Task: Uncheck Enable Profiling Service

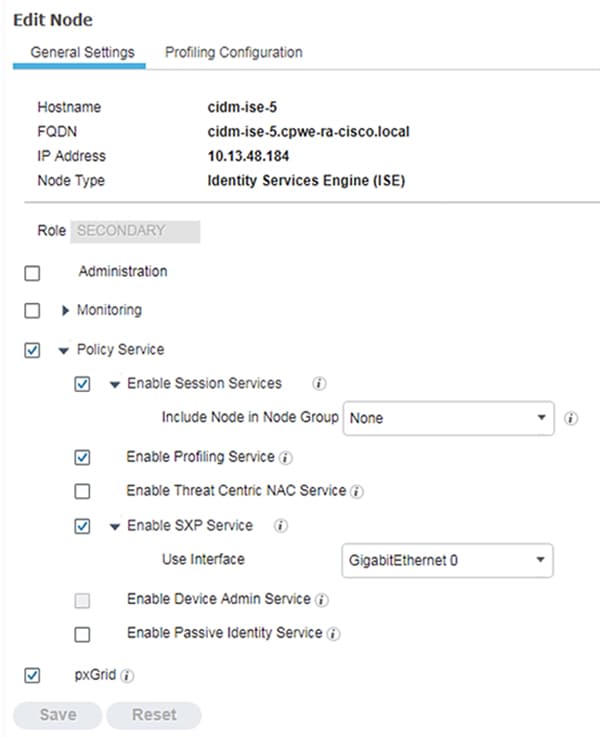Action: pyautogui.click(x=82, y=457)
